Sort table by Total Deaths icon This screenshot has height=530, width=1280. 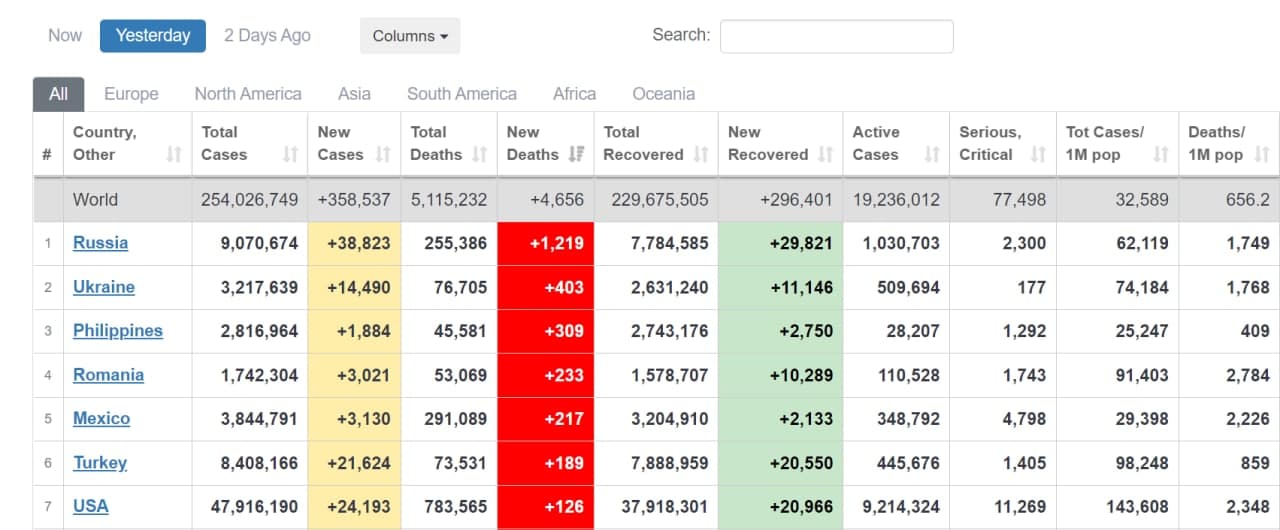480,155
